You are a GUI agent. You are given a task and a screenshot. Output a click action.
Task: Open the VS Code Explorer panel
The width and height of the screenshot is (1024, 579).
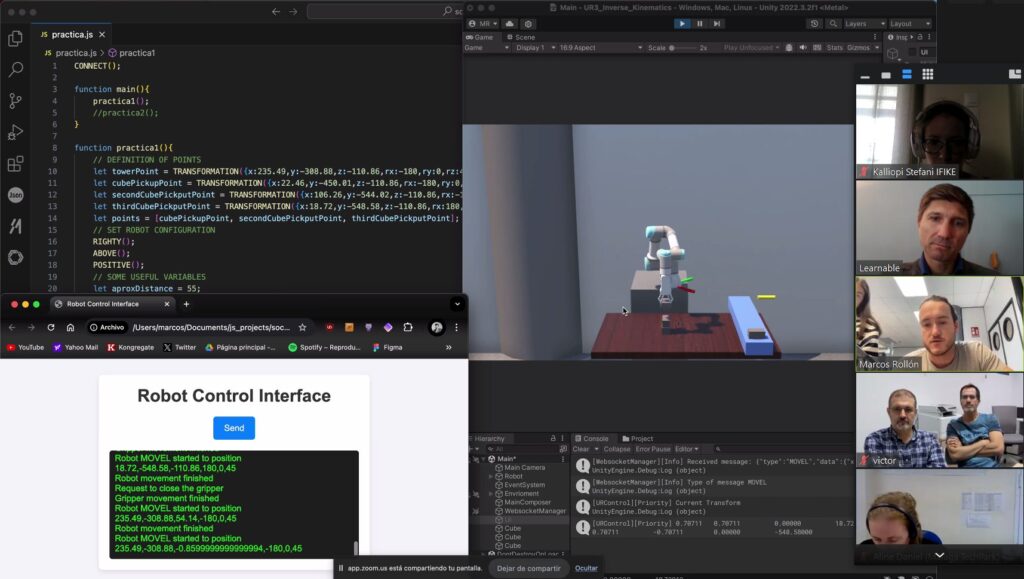pyautogui.click(x=15, y=39)
